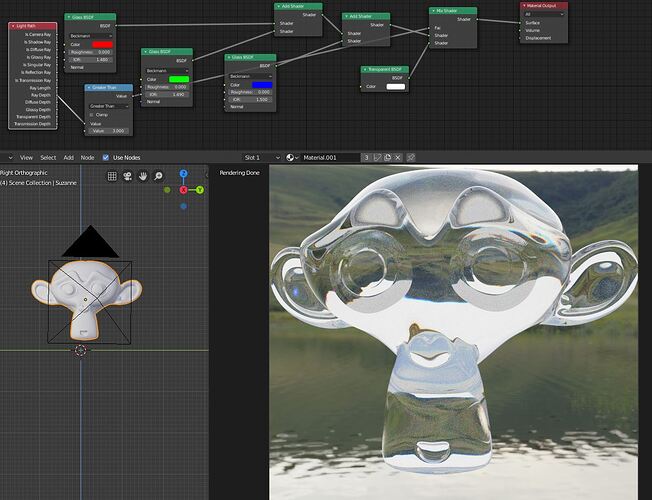Open the View menu in node editor
652x500 pixels.
[x=26, y=158]
